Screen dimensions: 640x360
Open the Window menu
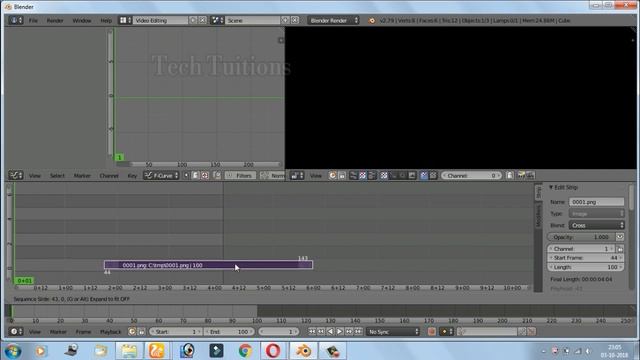[82, 20]
